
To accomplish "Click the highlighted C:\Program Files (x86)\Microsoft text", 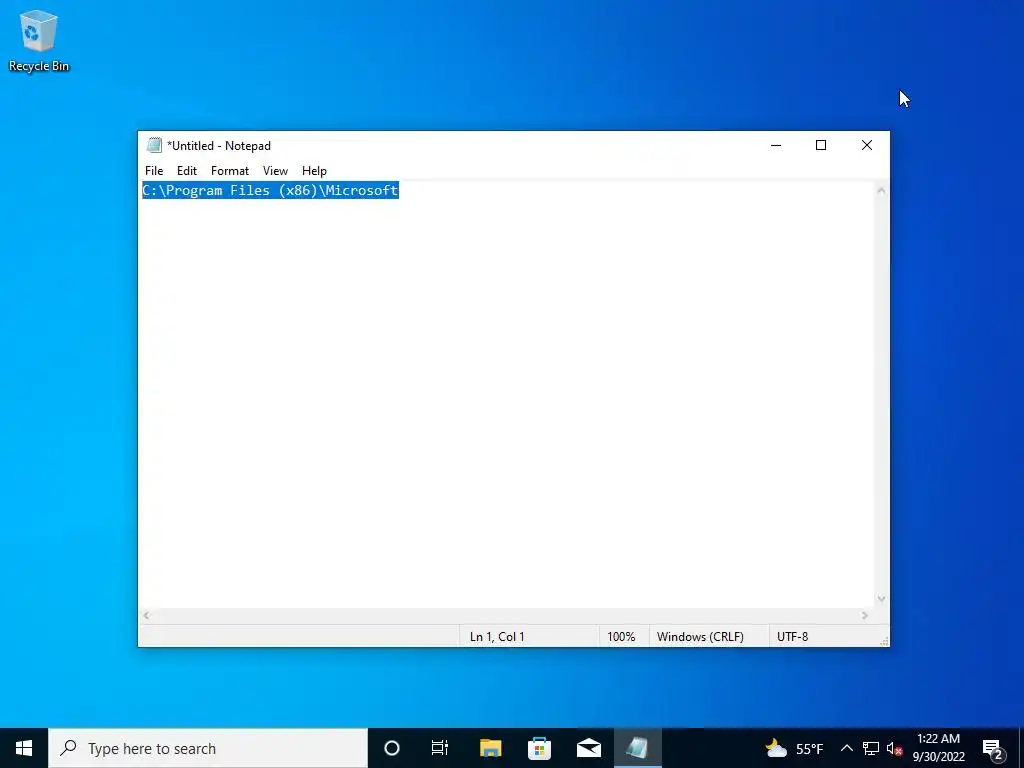I will click(x=270, y=190).
